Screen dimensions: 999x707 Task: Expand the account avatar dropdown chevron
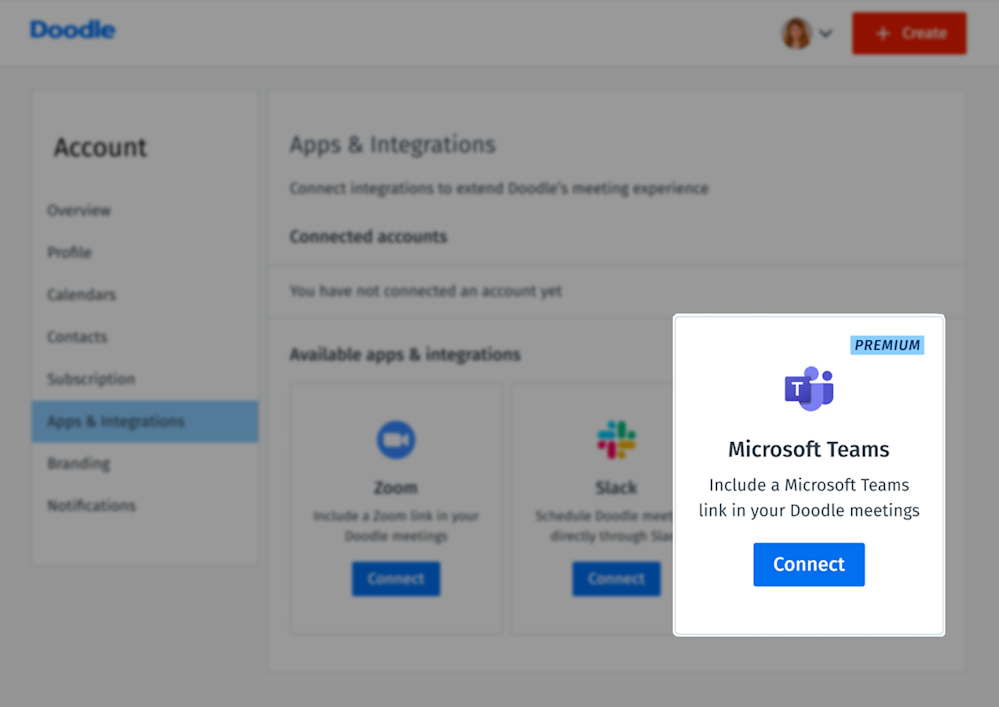[x=826, y=33]
